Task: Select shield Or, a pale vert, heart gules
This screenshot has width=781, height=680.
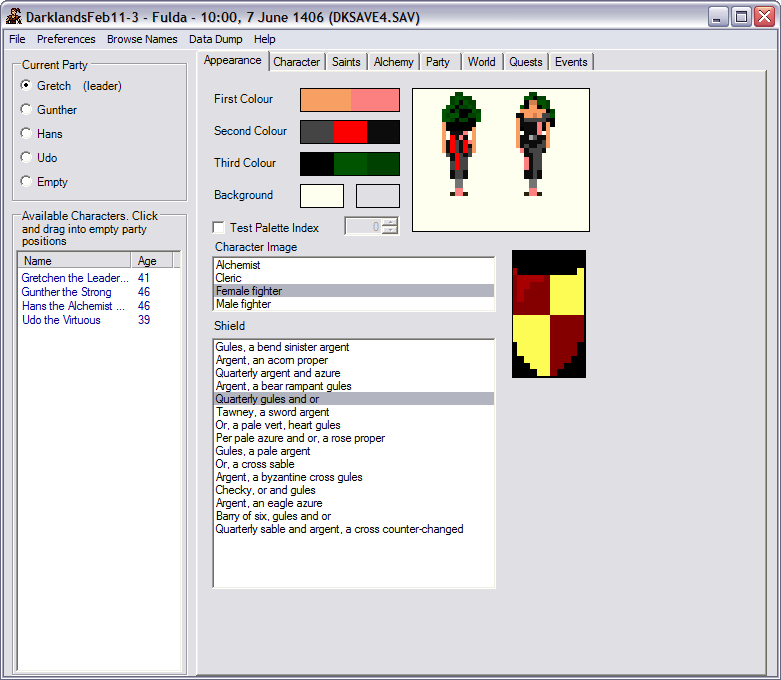Action: [x=354, y=424]
